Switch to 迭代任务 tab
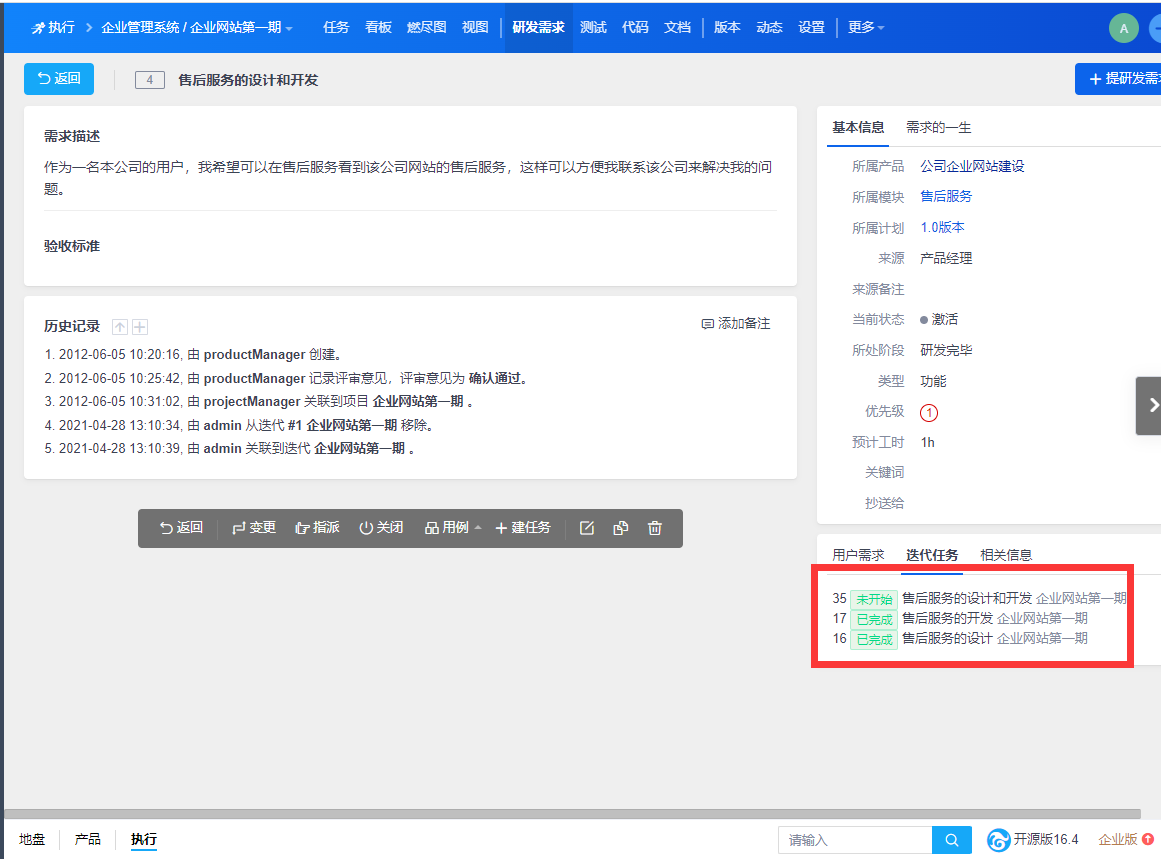 (931, 555)
